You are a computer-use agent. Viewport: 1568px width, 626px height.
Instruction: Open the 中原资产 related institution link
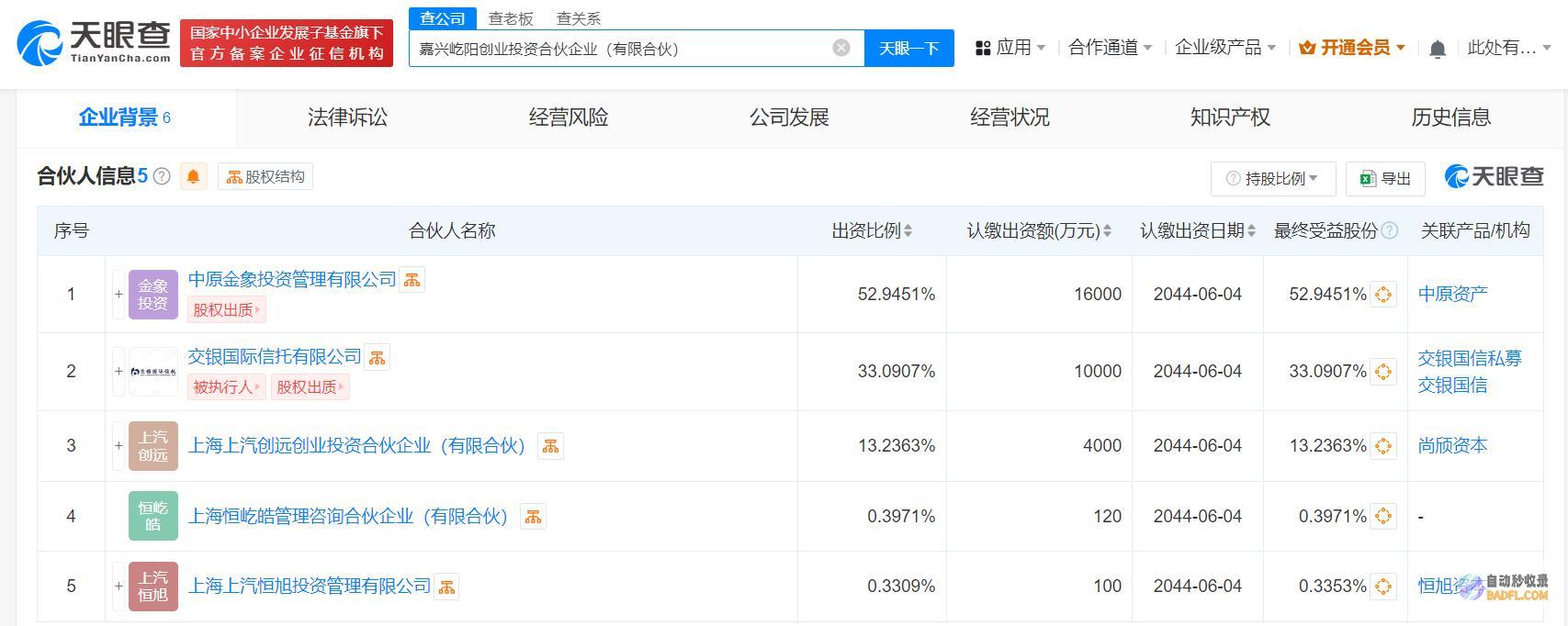(1452, 294)
